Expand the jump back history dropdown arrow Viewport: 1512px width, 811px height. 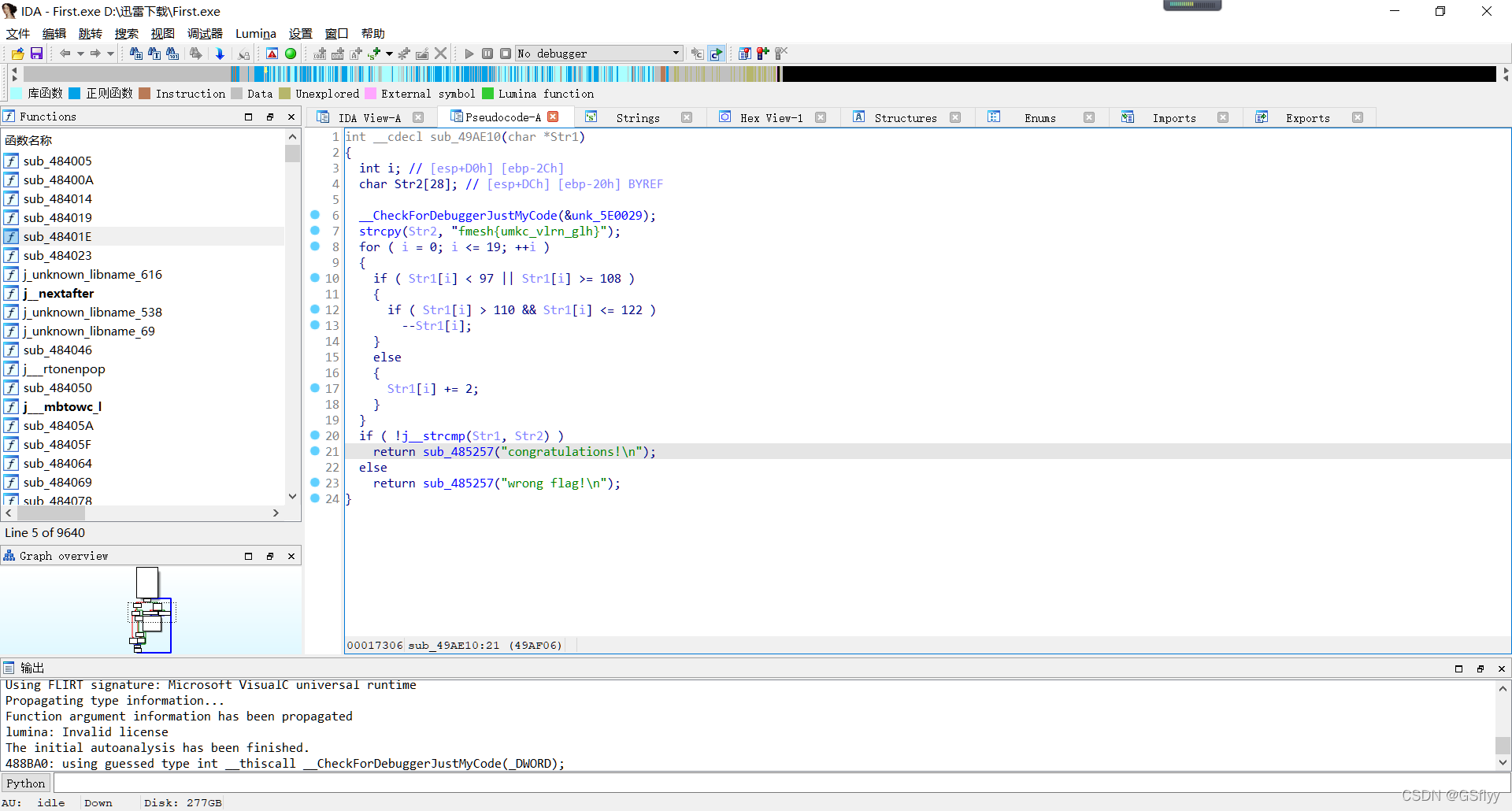(x=80, y=54)
